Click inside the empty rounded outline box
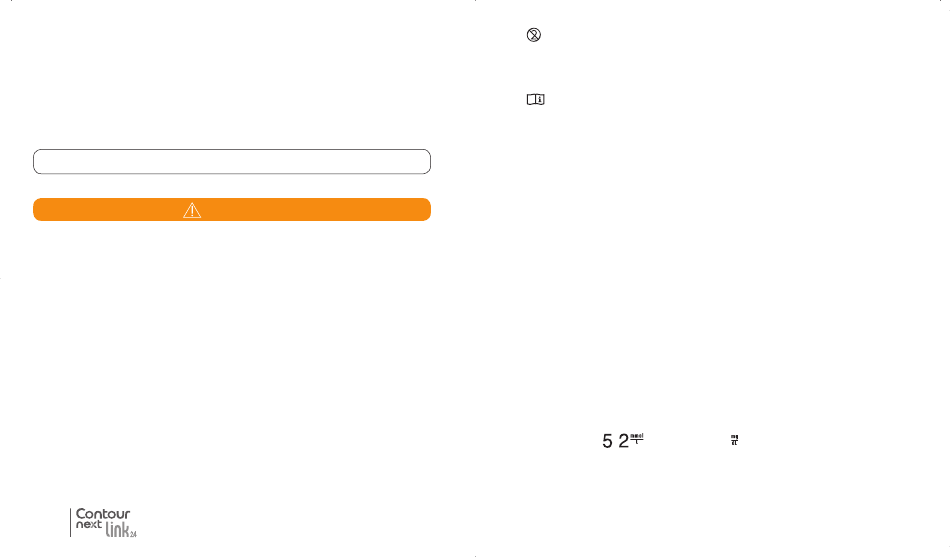The width and height of the screenshot is (950, 557). tap(232, 162)
